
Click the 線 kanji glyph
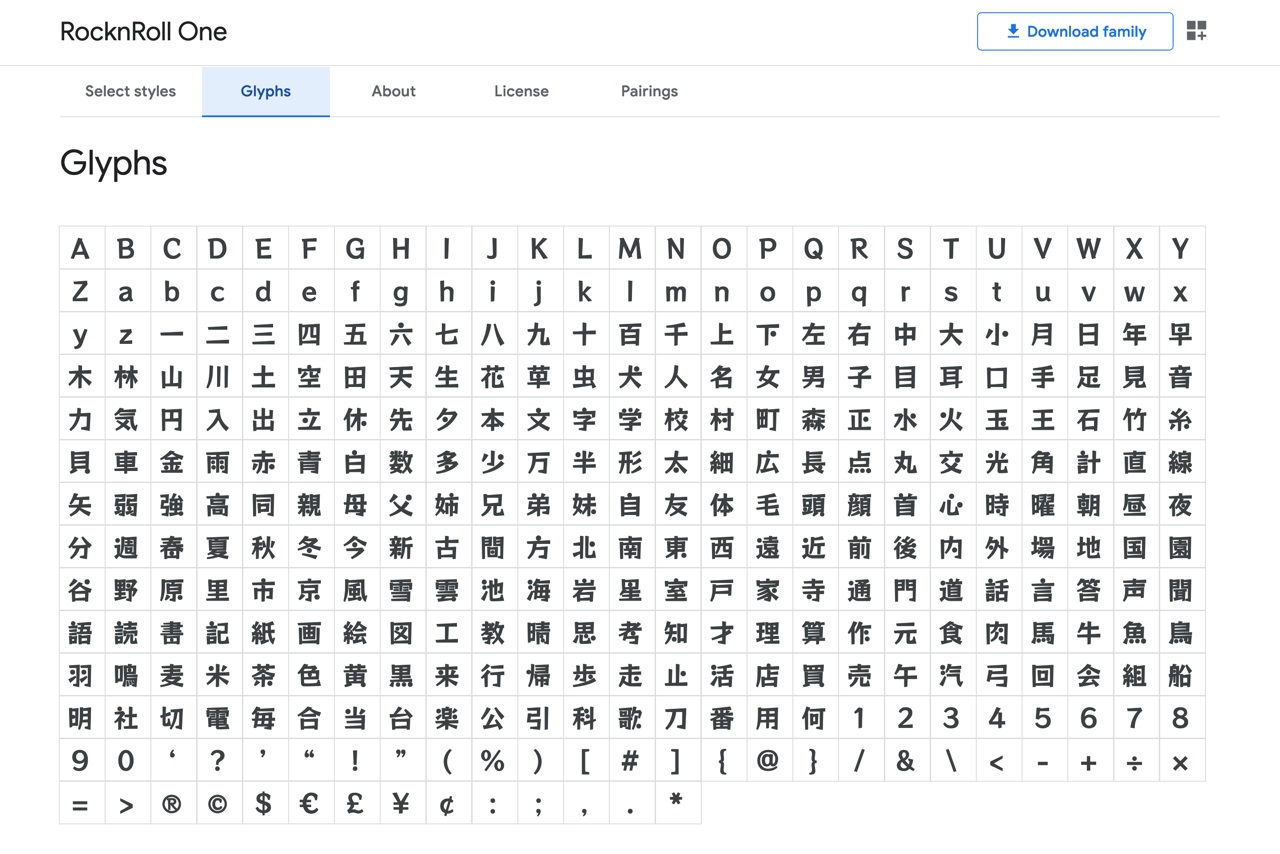pos(1180,462)
